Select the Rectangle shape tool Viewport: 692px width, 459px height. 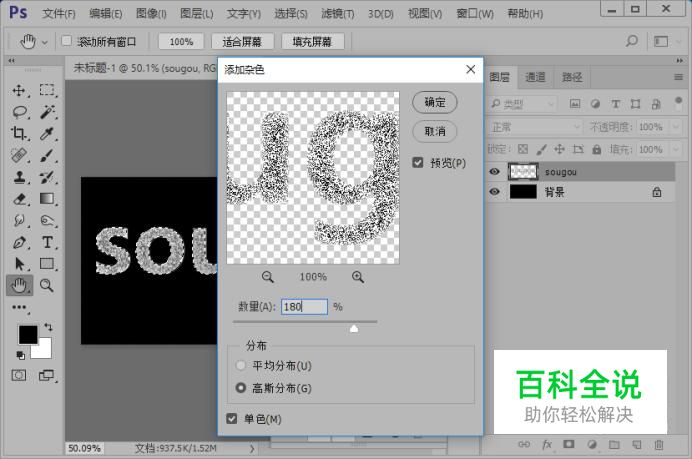pos(47,263)
